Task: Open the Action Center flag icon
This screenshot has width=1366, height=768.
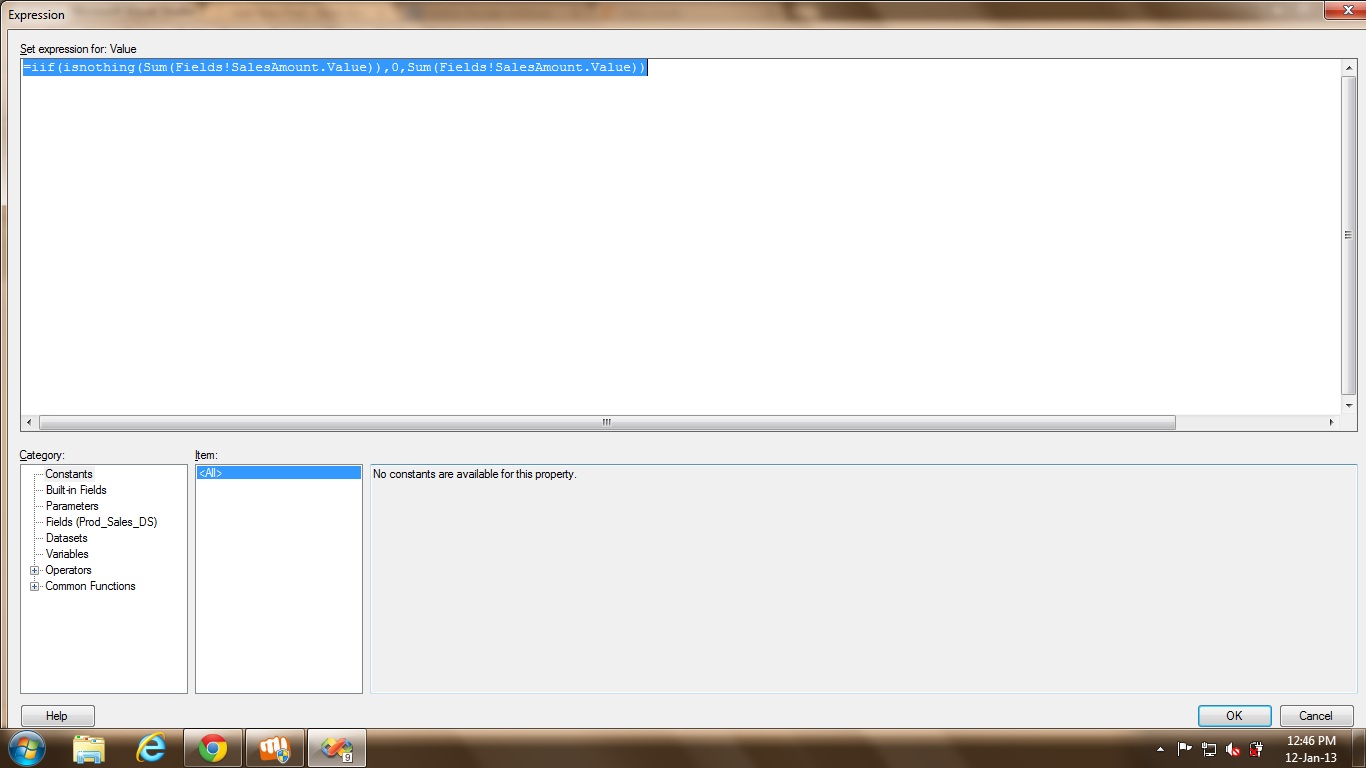Action: click(x=1185, y=749)
